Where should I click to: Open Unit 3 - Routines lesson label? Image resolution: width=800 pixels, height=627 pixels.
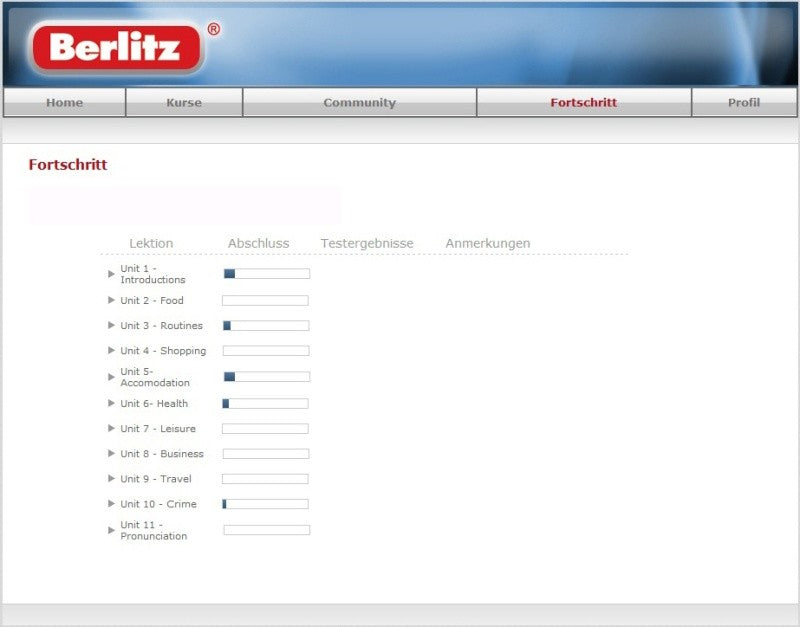161,325
